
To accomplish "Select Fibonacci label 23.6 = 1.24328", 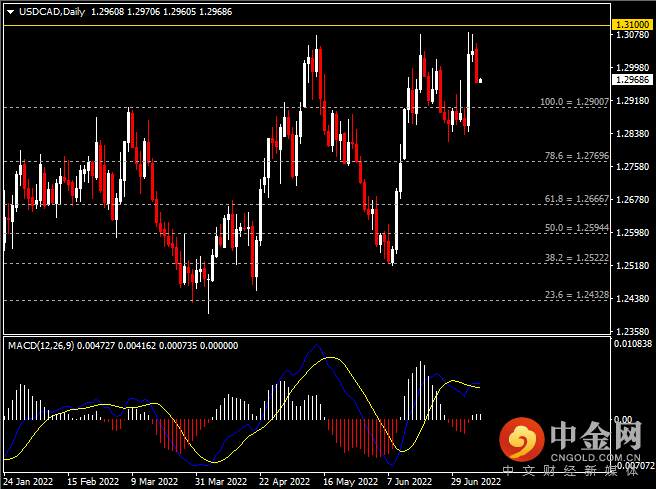I will (577, 295).
